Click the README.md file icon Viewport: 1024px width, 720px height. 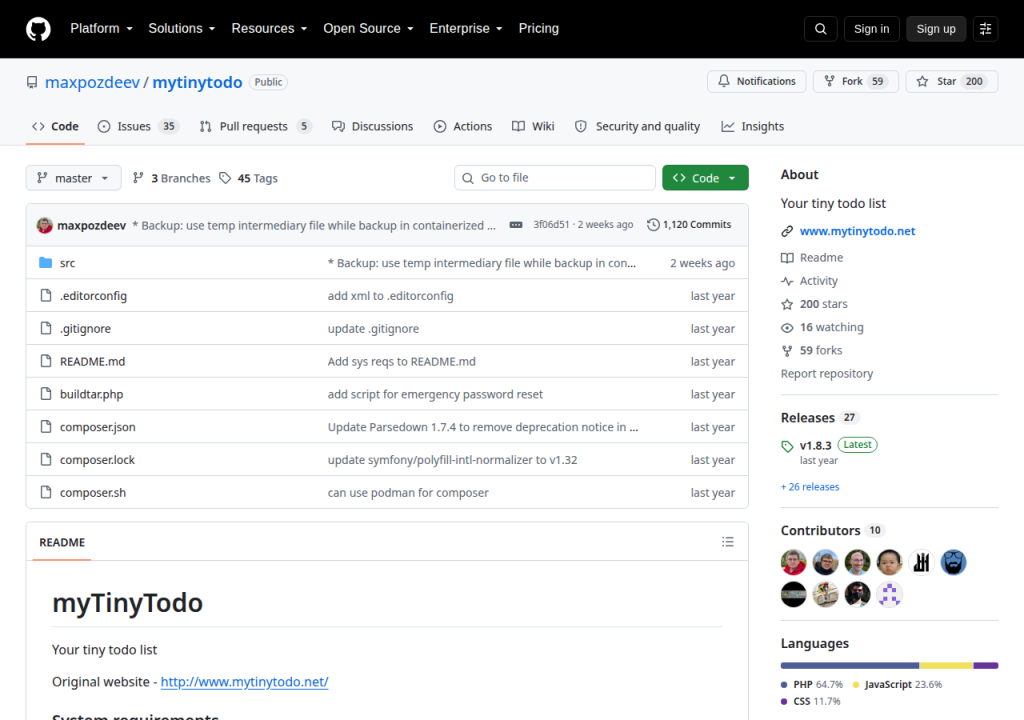pyautogui.click(x=46, y=361)
